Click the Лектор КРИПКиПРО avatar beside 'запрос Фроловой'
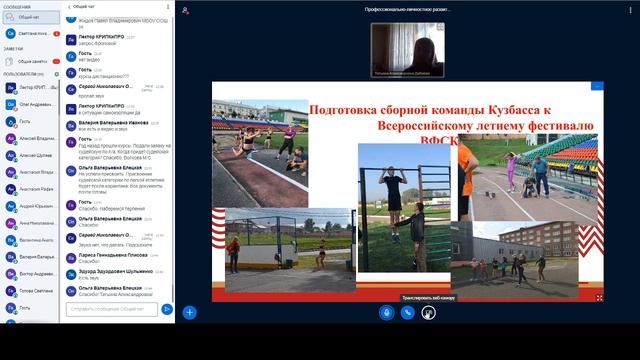The image size is (640, 360). click(71, 40)
